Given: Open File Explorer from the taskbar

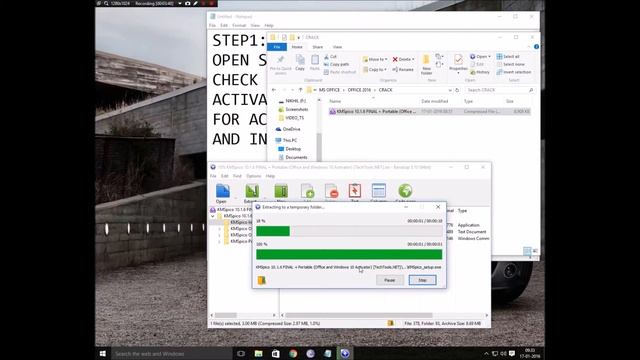Looking at the screenshot, I should [258, 353].
